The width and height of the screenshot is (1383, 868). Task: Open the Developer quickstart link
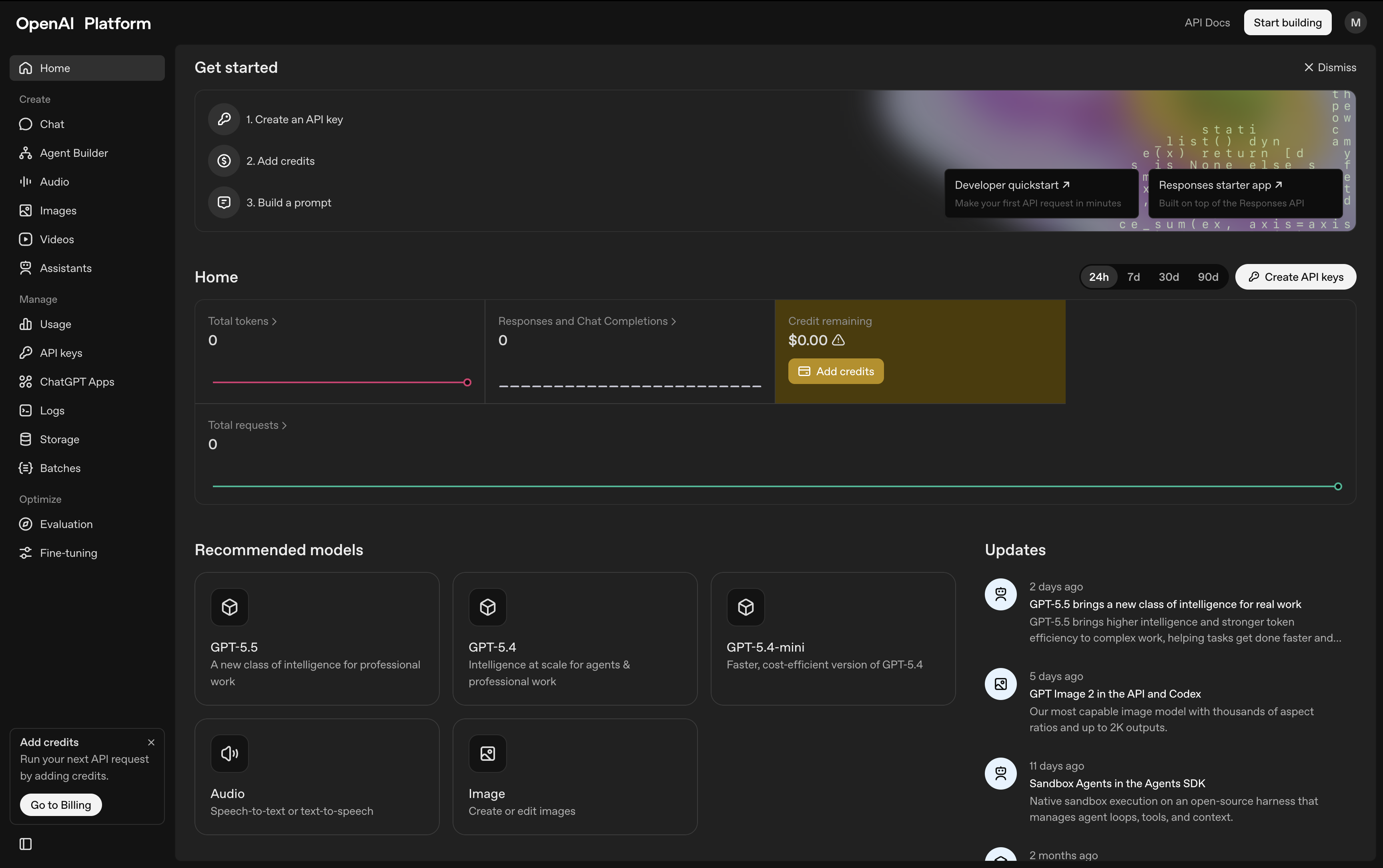1041,194
